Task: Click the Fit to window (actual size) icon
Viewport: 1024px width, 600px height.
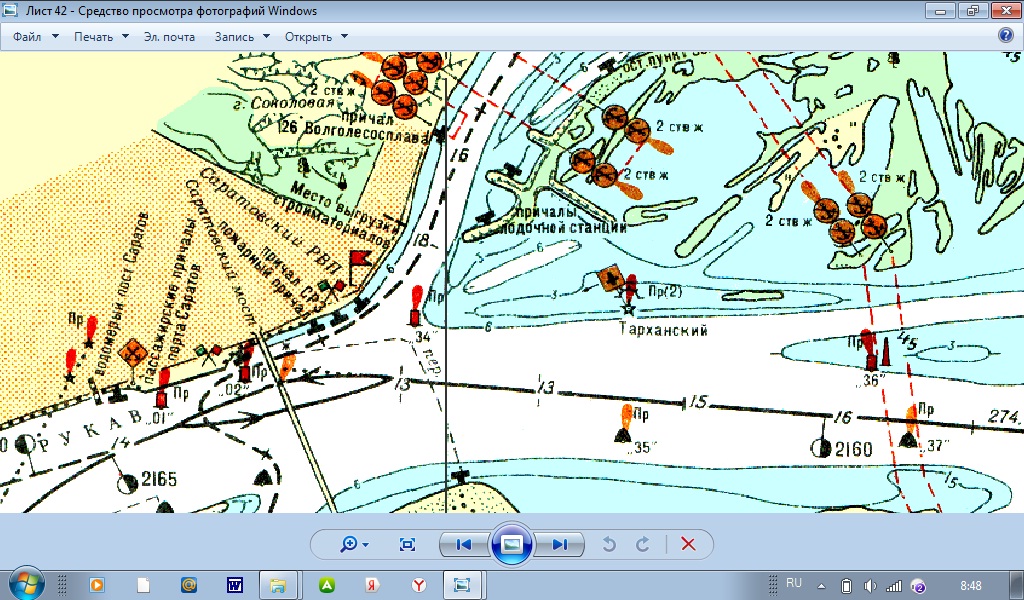Action: [x=407, y=544]
